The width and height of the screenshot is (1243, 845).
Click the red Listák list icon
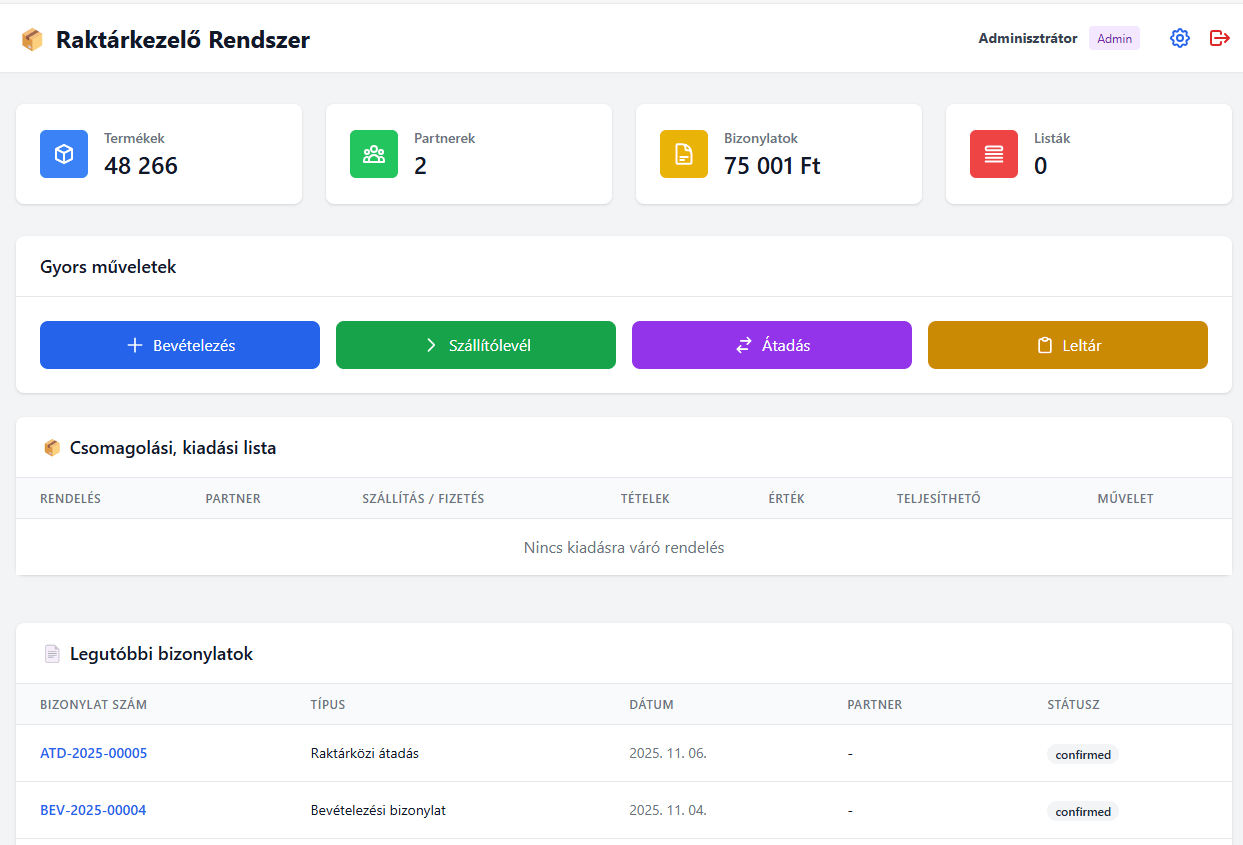(x=994, y=154)
